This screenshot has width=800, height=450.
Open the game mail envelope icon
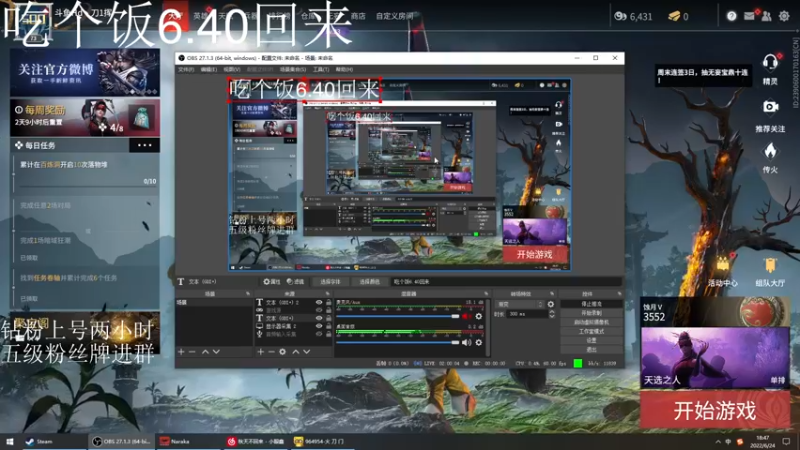click(x=749, y=16)
